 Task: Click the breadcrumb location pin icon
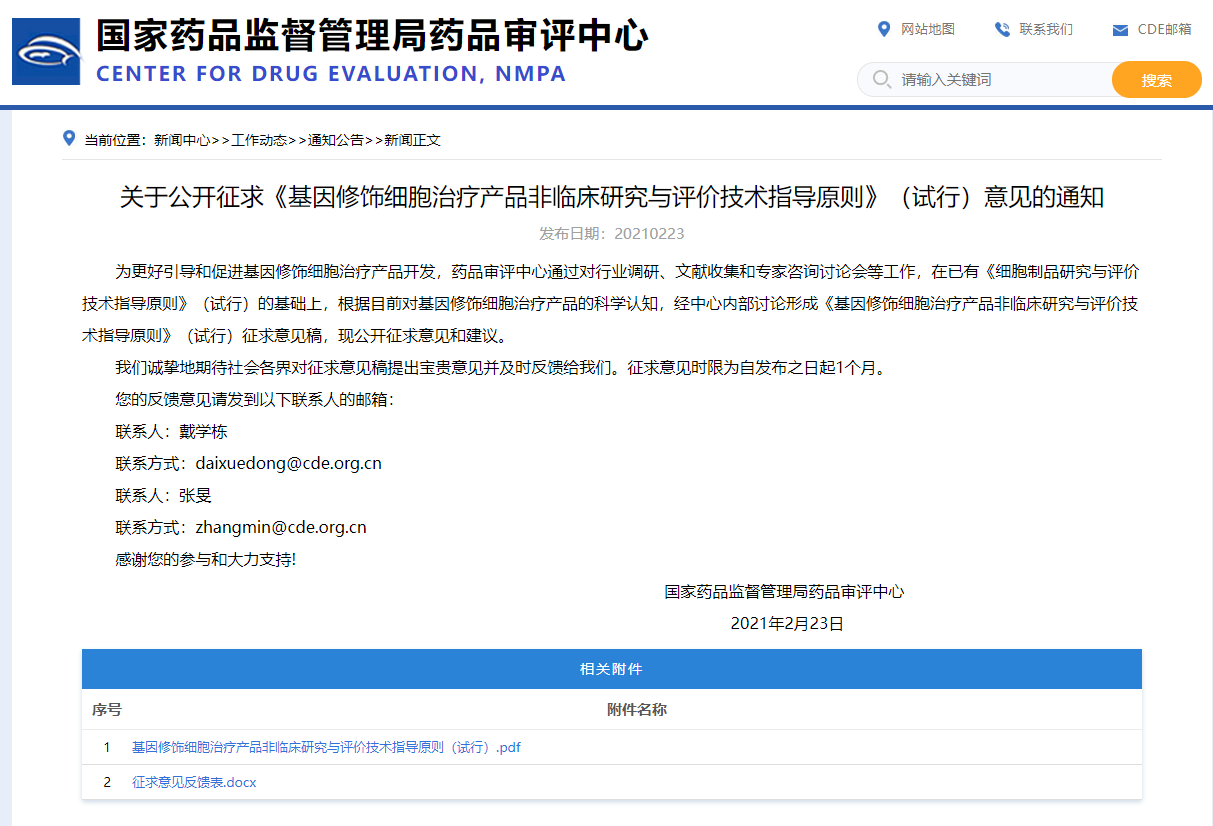(69, 138)
